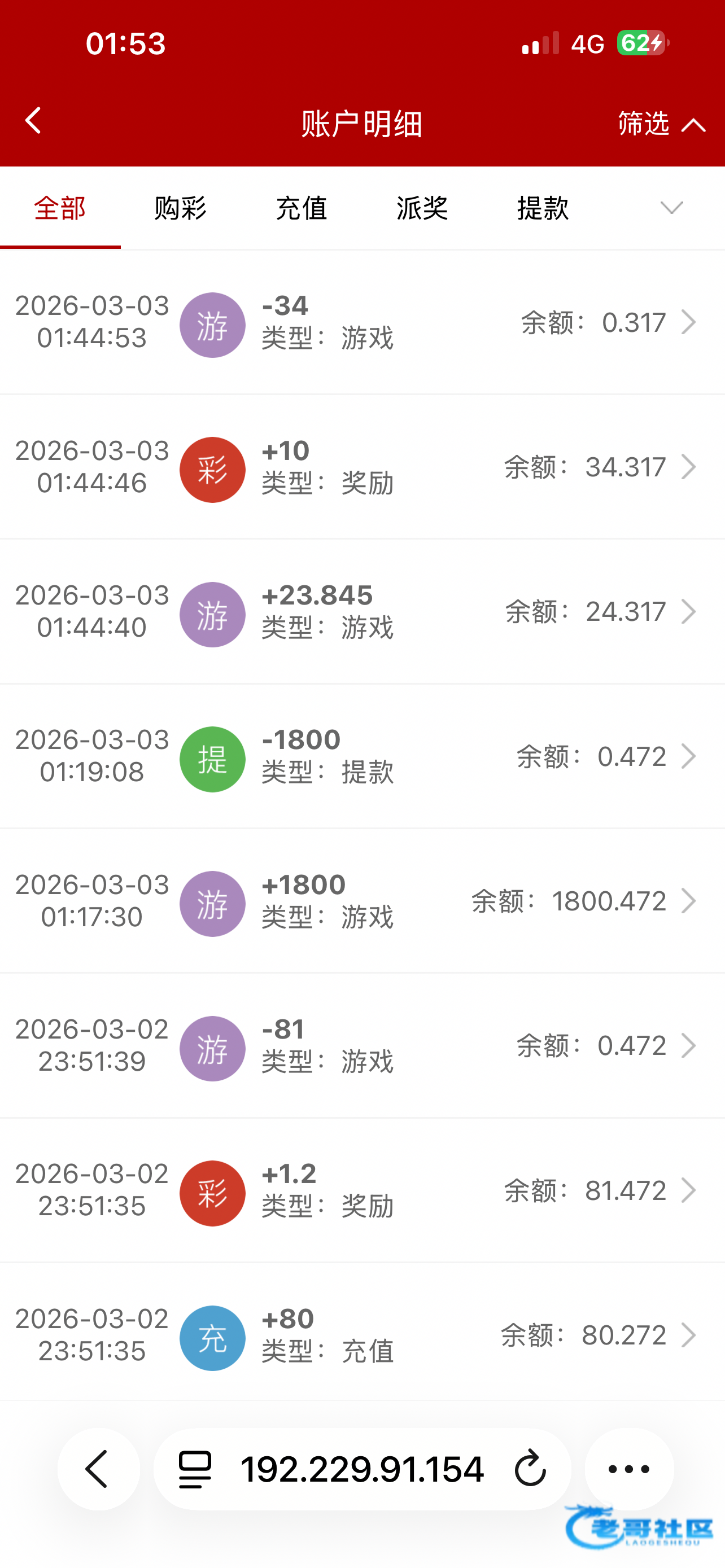Switch to the 充值 tab

[302, 208]
